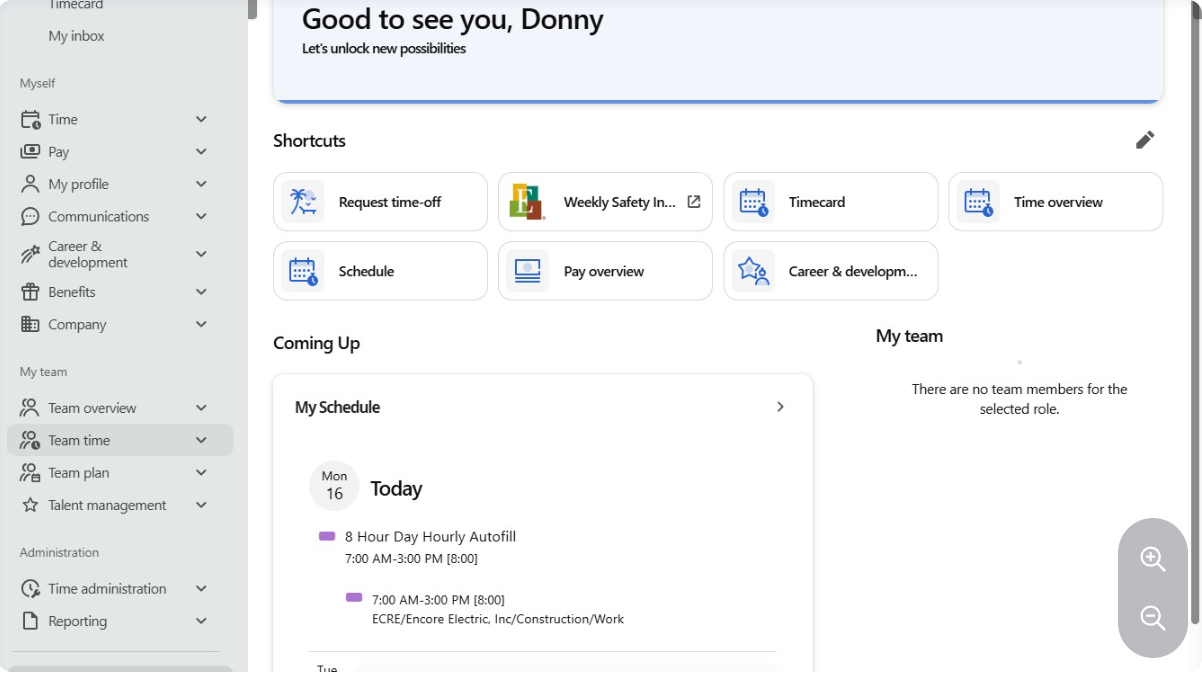The image size is (1202, 699).
Task: Click the Team time icon in sidebar
Action: tap(30, 440)
